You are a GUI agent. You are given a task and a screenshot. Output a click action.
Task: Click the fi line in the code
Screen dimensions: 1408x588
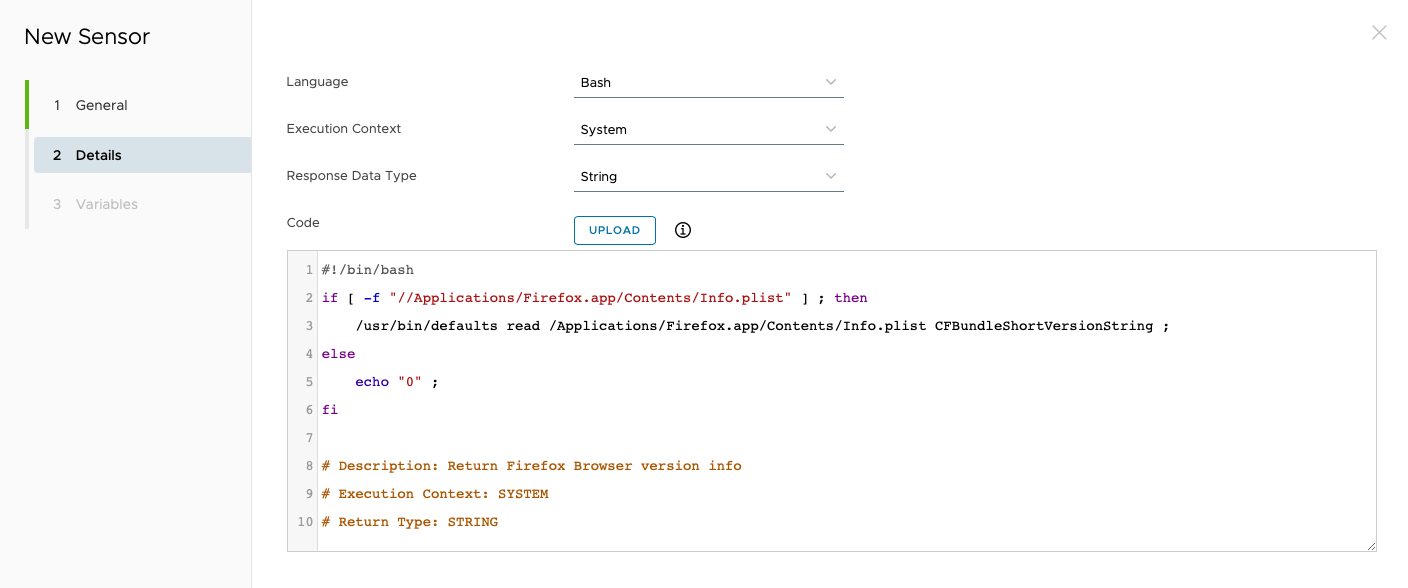point(330,410)
